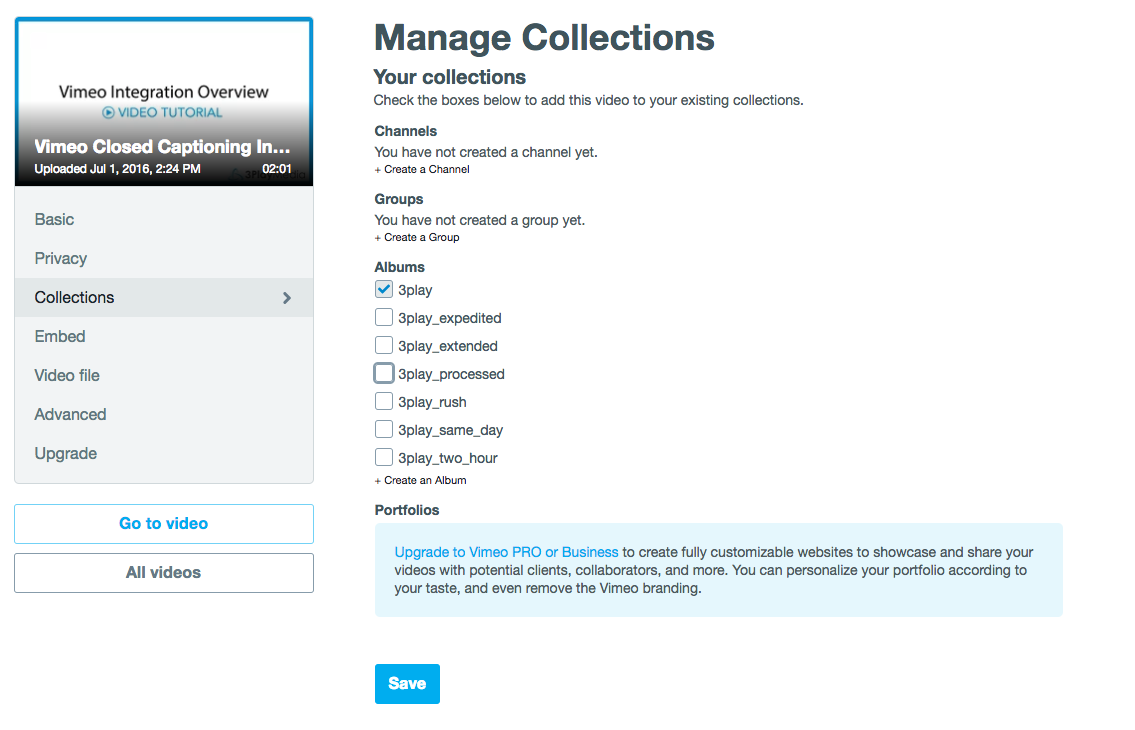Click the 3play_extended album label
This screenshot has height=730, width=1135.
coord(447,346)
